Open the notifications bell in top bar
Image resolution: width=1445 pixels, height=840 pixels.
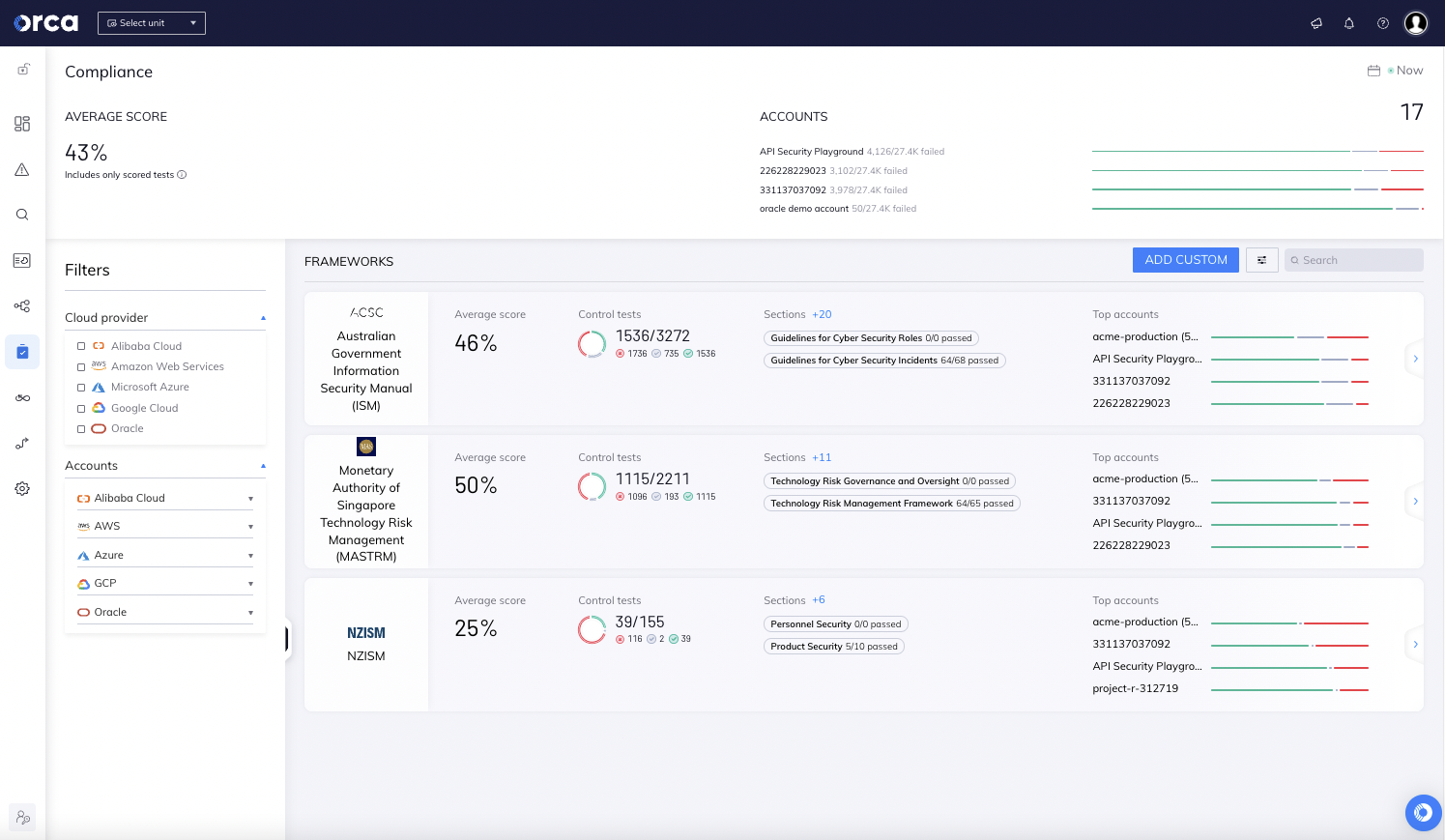pyautogui.click(x=1349, y=22)
